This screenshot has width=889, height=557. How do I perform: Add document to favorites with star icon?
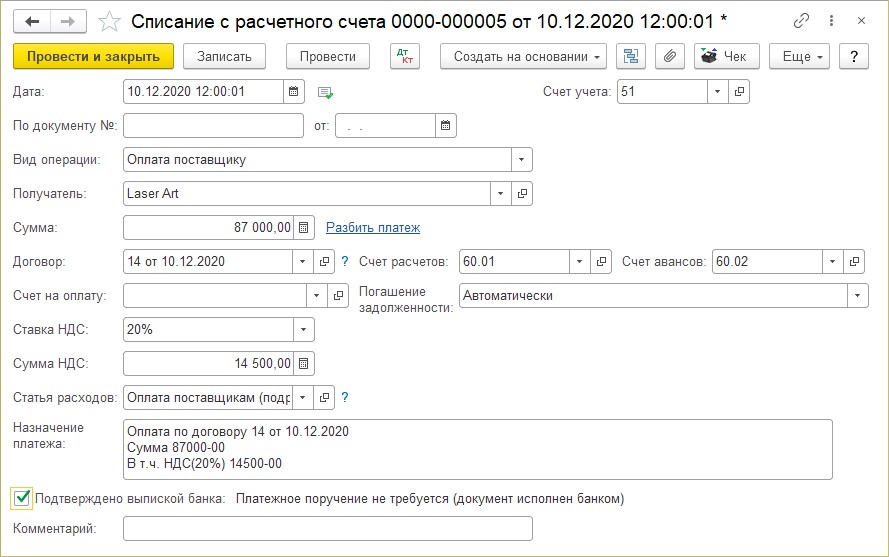pyautogui.click(x=109, y=22)
